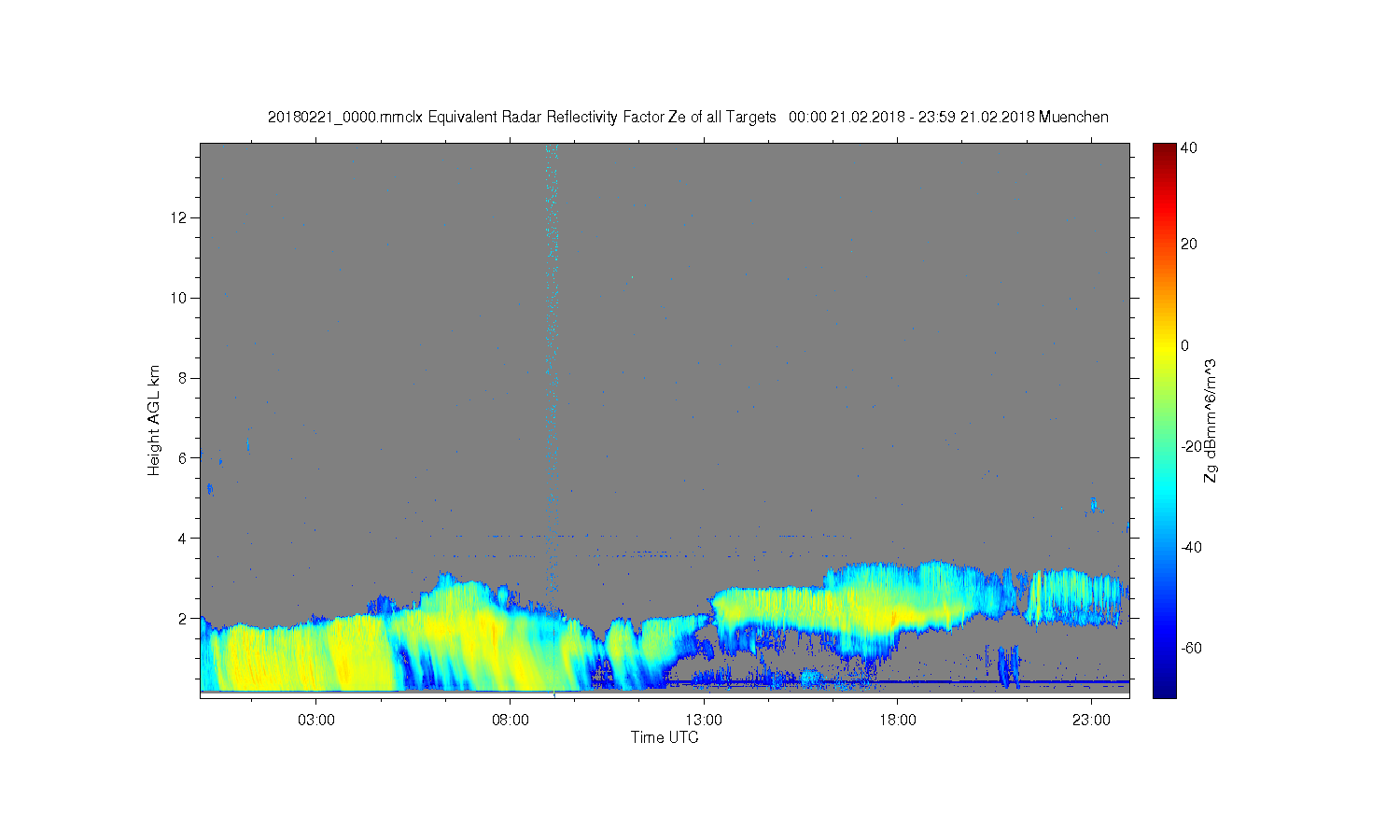Click the small echo at 5 km near 23:00
The width and height of the screenshot is (1400, 840).
click(x=1093, y=506)
